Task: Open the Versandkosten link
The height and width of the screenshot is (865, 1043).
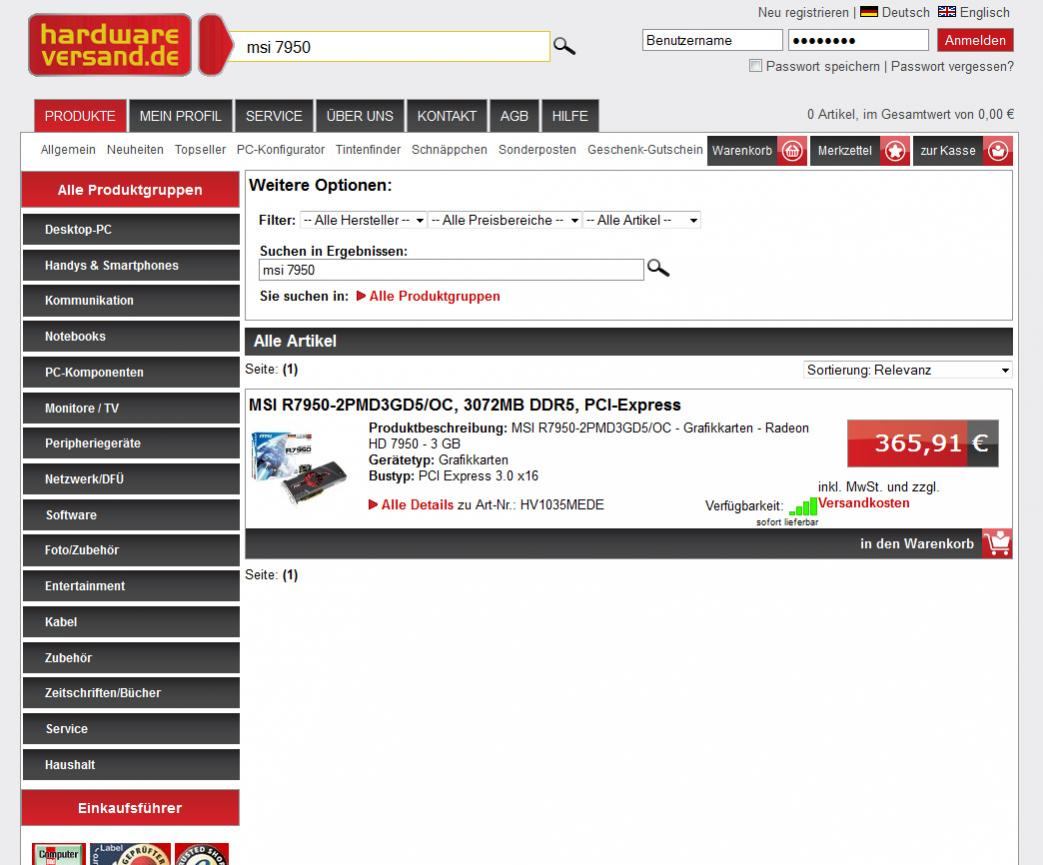Action: pos(863,503)
